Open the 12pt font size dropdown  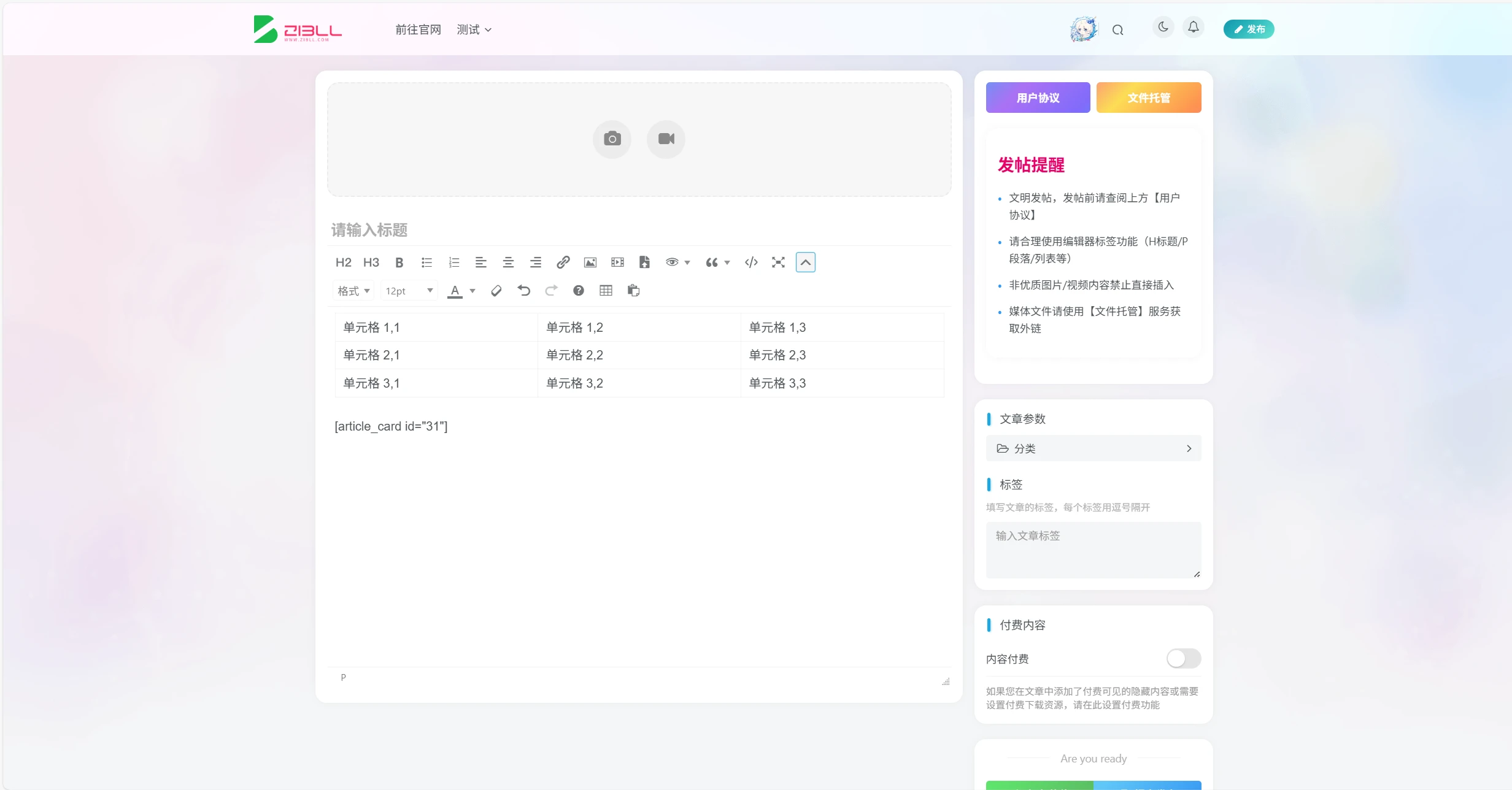(409, 291)
